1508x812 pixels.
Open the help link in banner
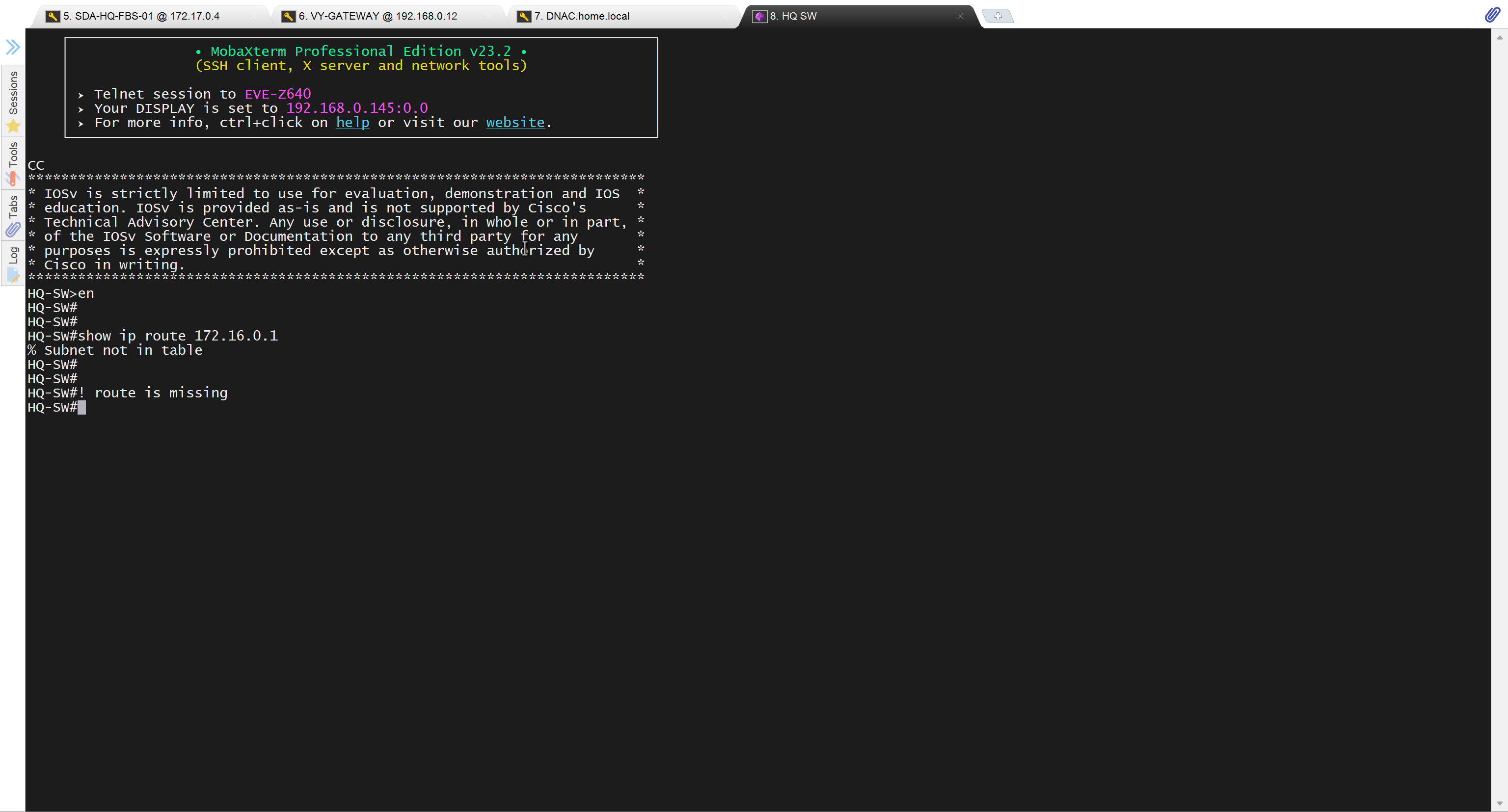[x=352, y=122]
